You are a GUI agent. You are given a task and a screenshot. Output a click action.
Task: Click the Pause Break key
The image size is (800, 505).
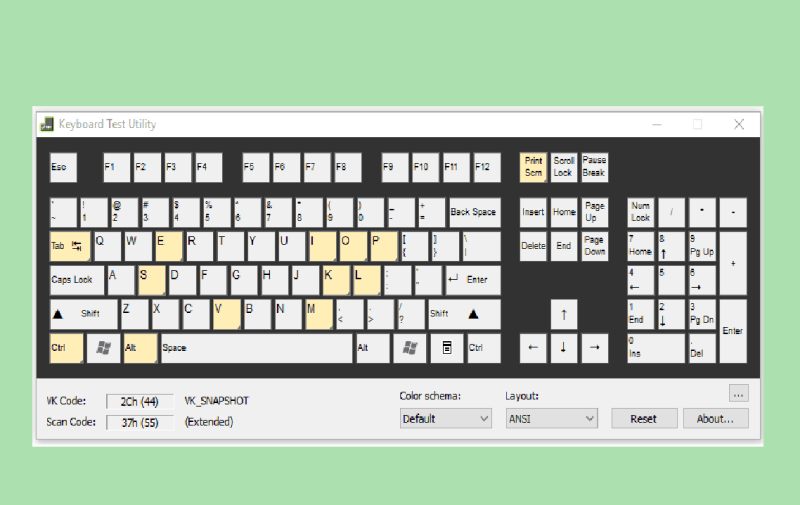pos(595,167)
